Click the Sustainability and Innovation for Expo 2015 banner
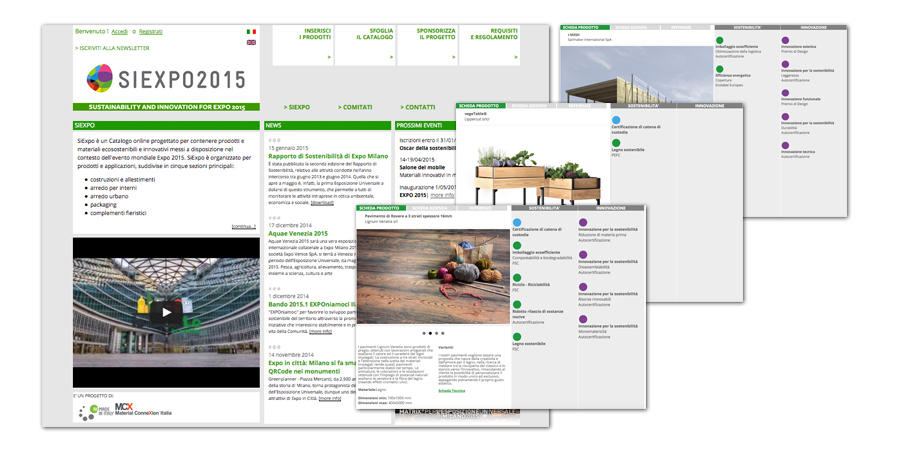Image resolution: width=900 pixels, height=450 pixels. point(166,107)
